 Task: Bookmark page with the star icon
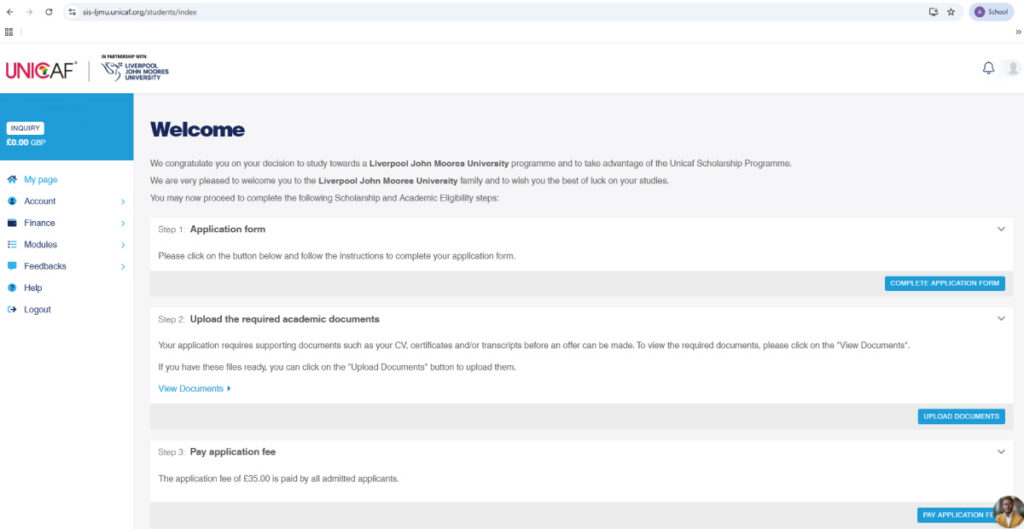click(950, 12)
